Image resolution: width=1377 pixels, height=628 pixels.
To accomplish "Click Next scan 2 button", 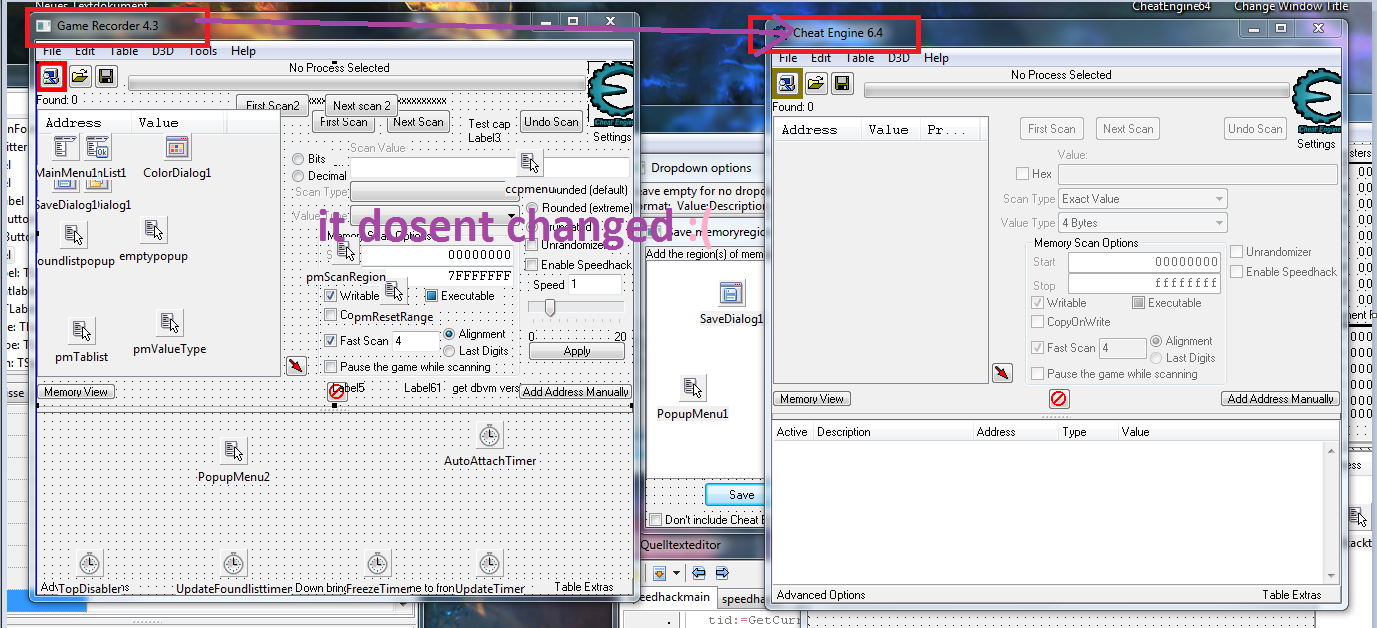I will pyautogui.click(x=362, y=105).
